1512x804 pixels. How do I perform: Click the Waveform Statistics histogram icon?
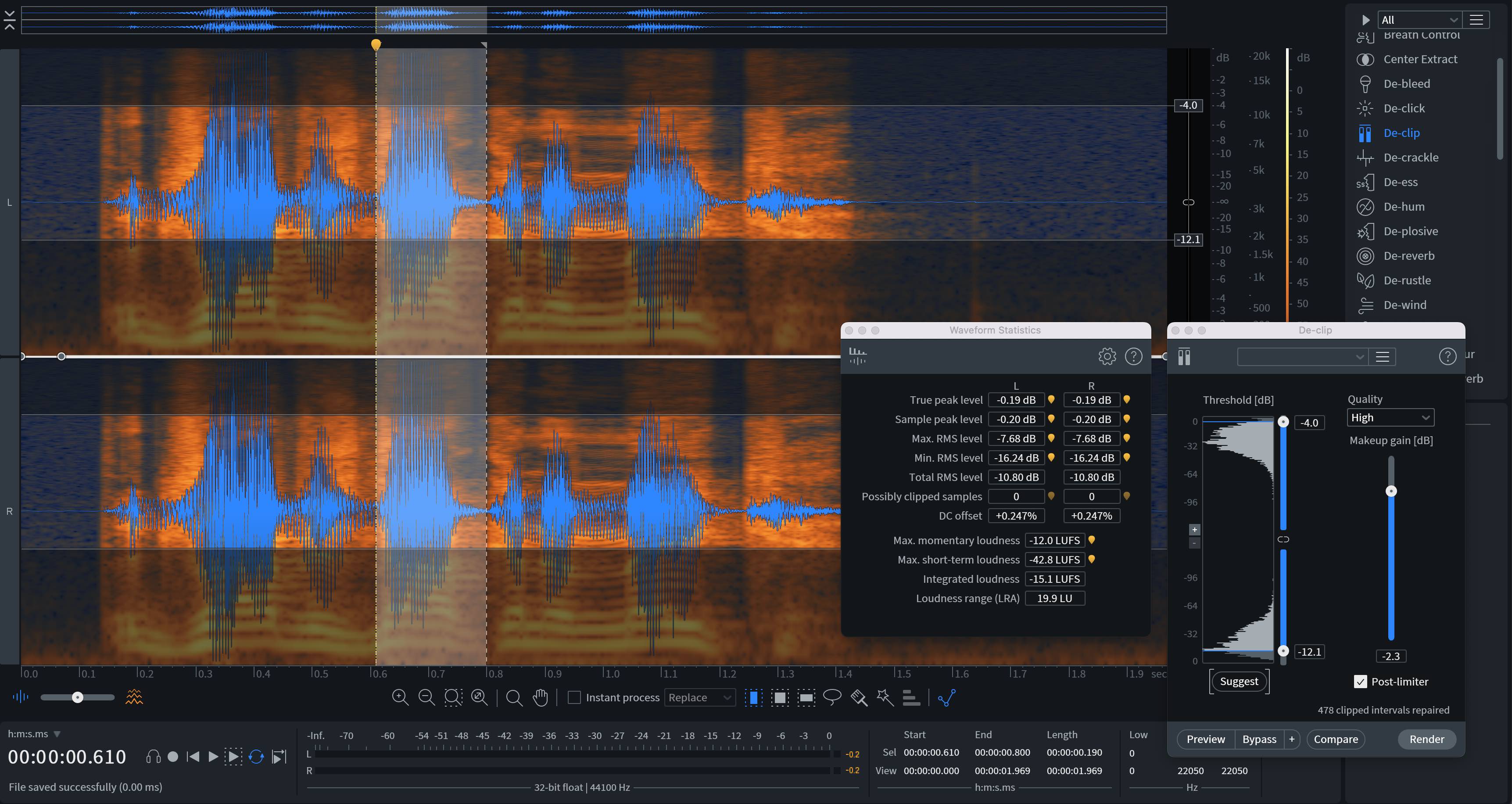pos(857,355)
